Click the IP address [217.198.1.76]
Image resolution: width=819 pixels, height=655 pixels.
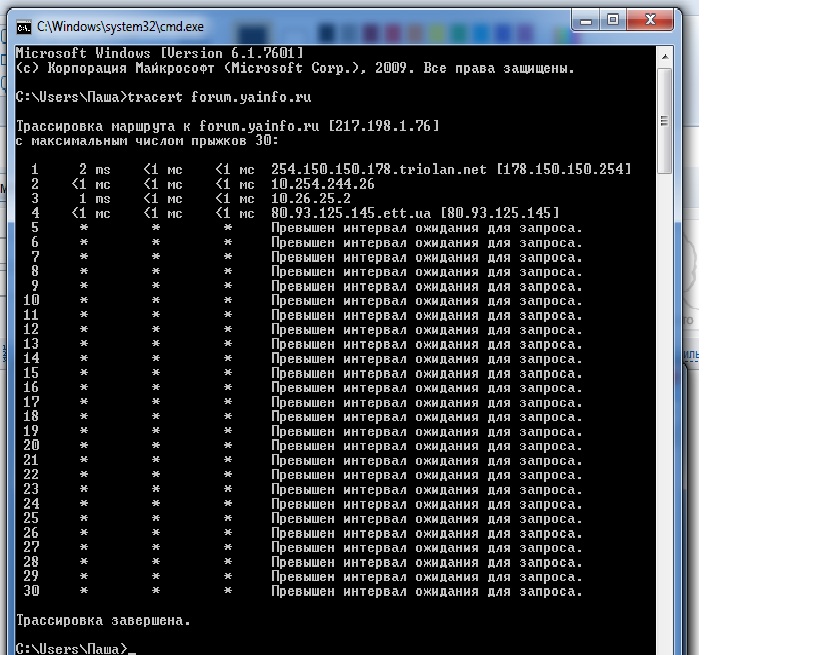384,126
